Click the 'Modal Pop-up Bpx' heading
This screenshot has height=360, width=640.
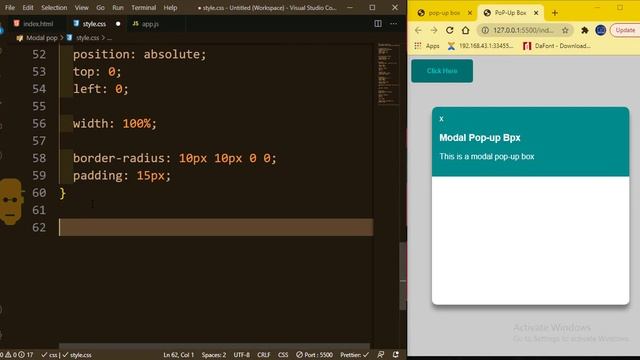coord(480,138)
